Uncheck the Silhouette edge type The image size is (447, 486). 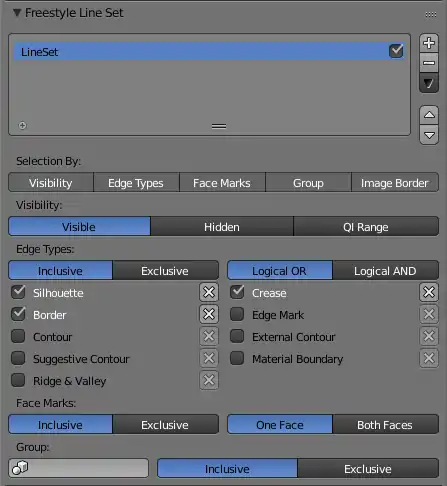pyautogui.click(x=18, y=292)
